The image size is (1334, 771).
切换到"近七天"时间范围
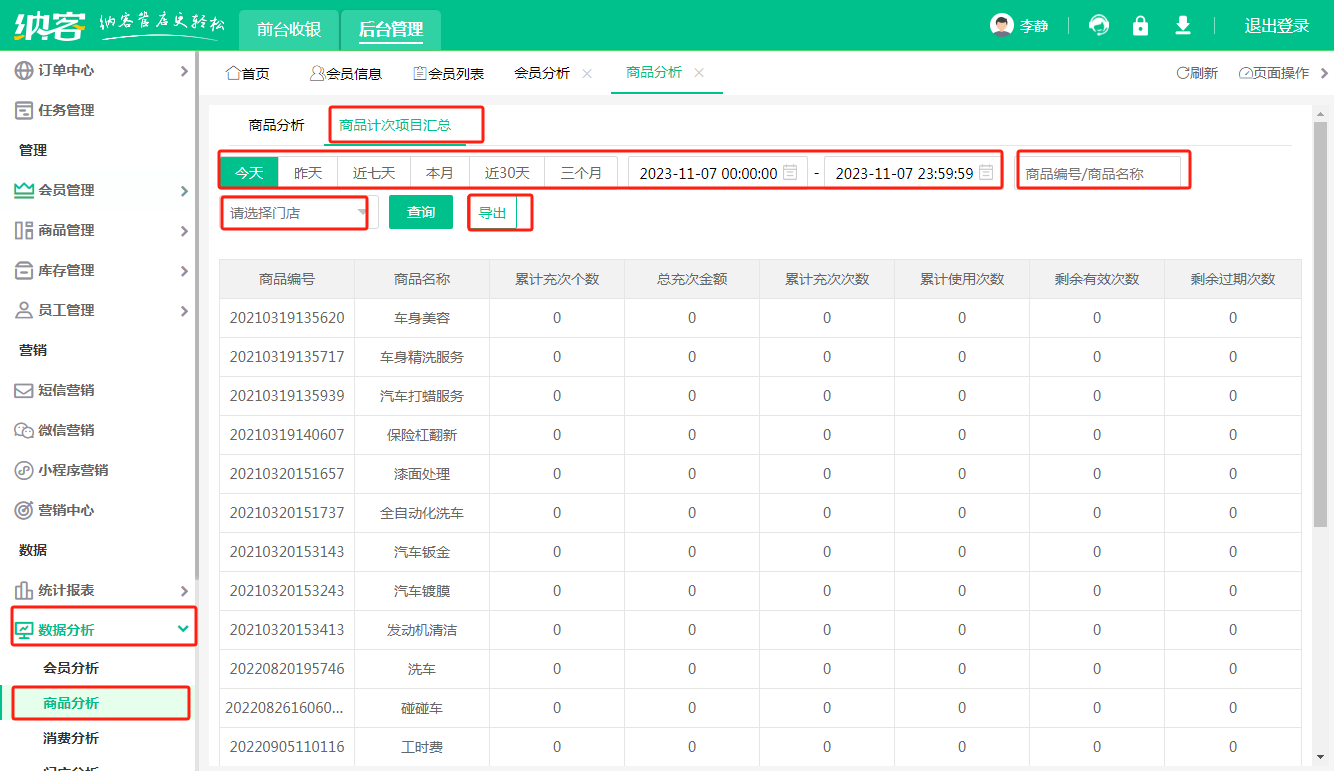[372, 172]
